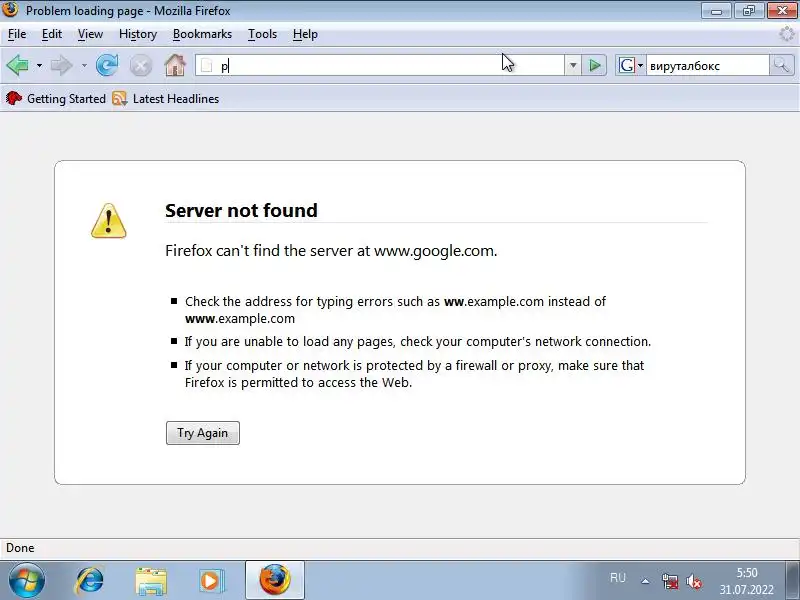This screenshot has width=800, height=600.
Task: Open the Forward button history dropdown
Action: [84, 65]
